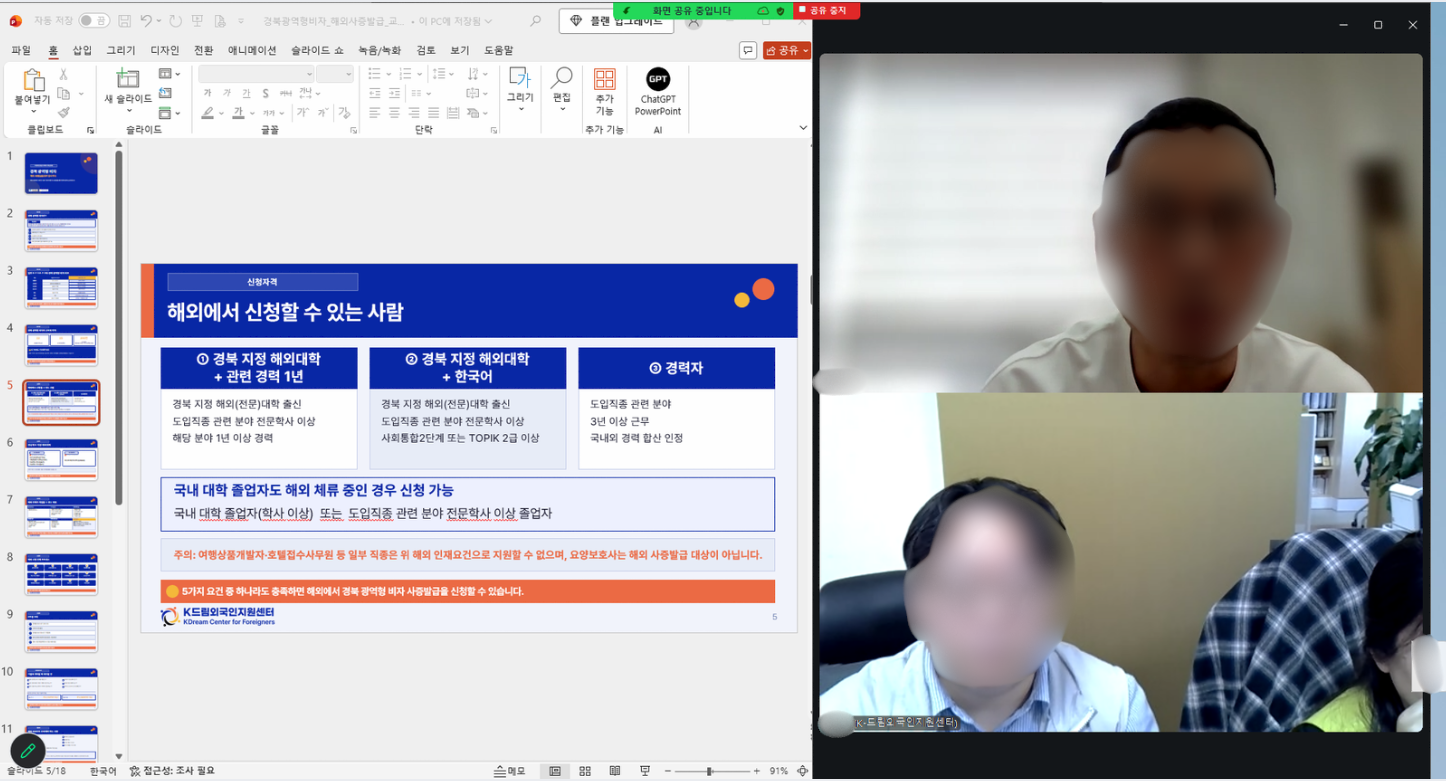Click zoom out minus button
This screenshot has width=1446, height=781.
pos(666,771)
